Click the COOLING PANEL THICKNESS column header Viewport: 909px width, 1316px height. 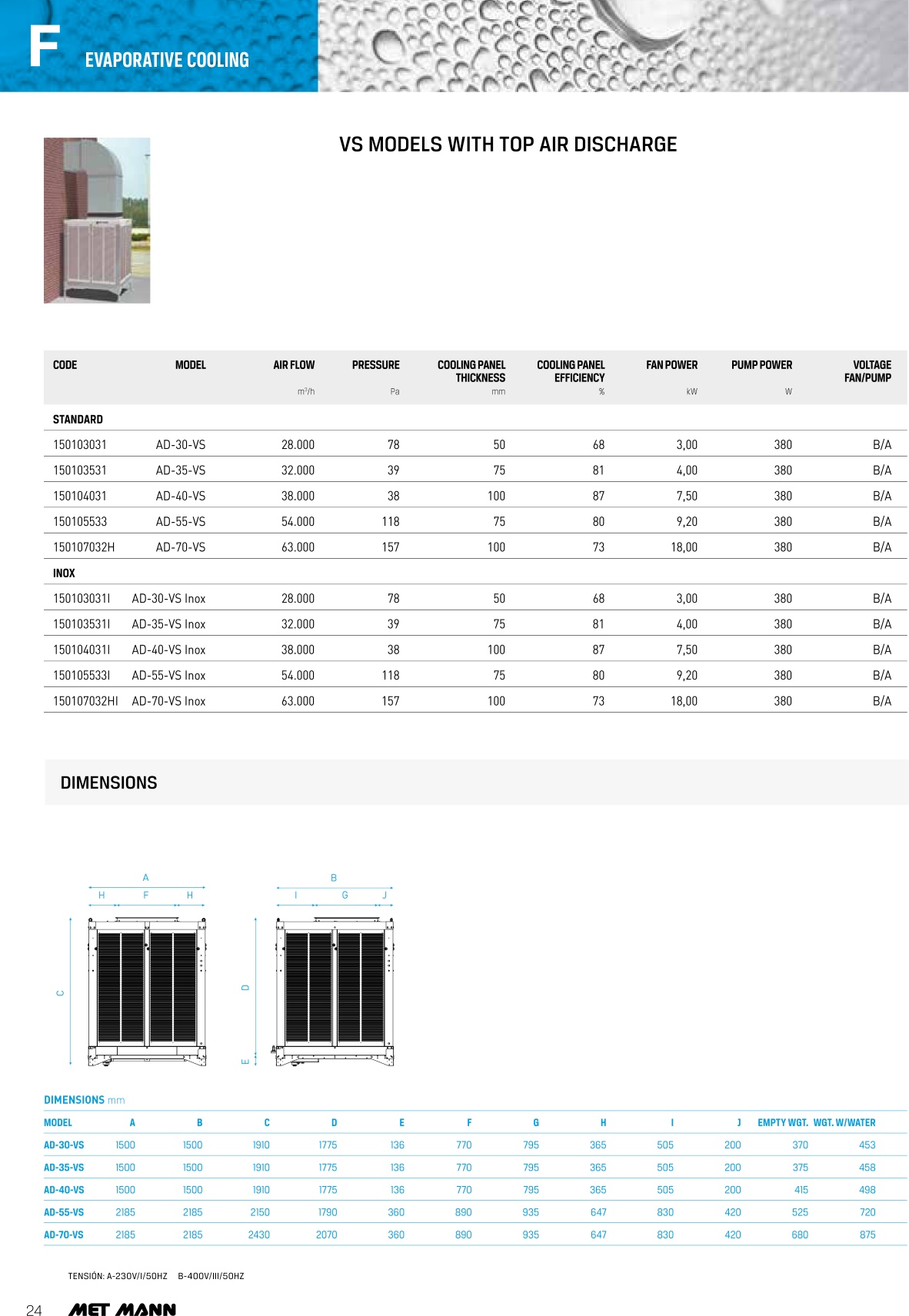click(x=471, y=371)
